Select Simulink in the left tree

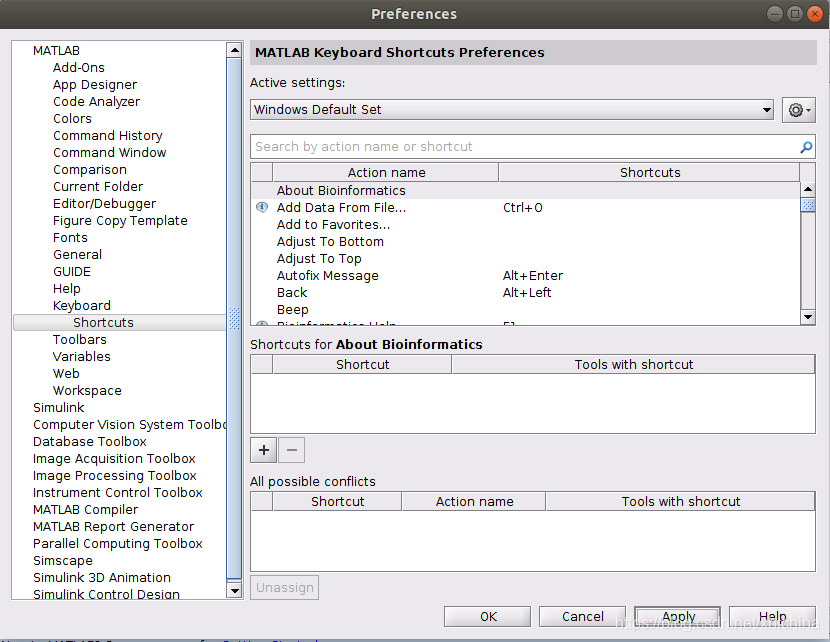[x=58, y=407]
